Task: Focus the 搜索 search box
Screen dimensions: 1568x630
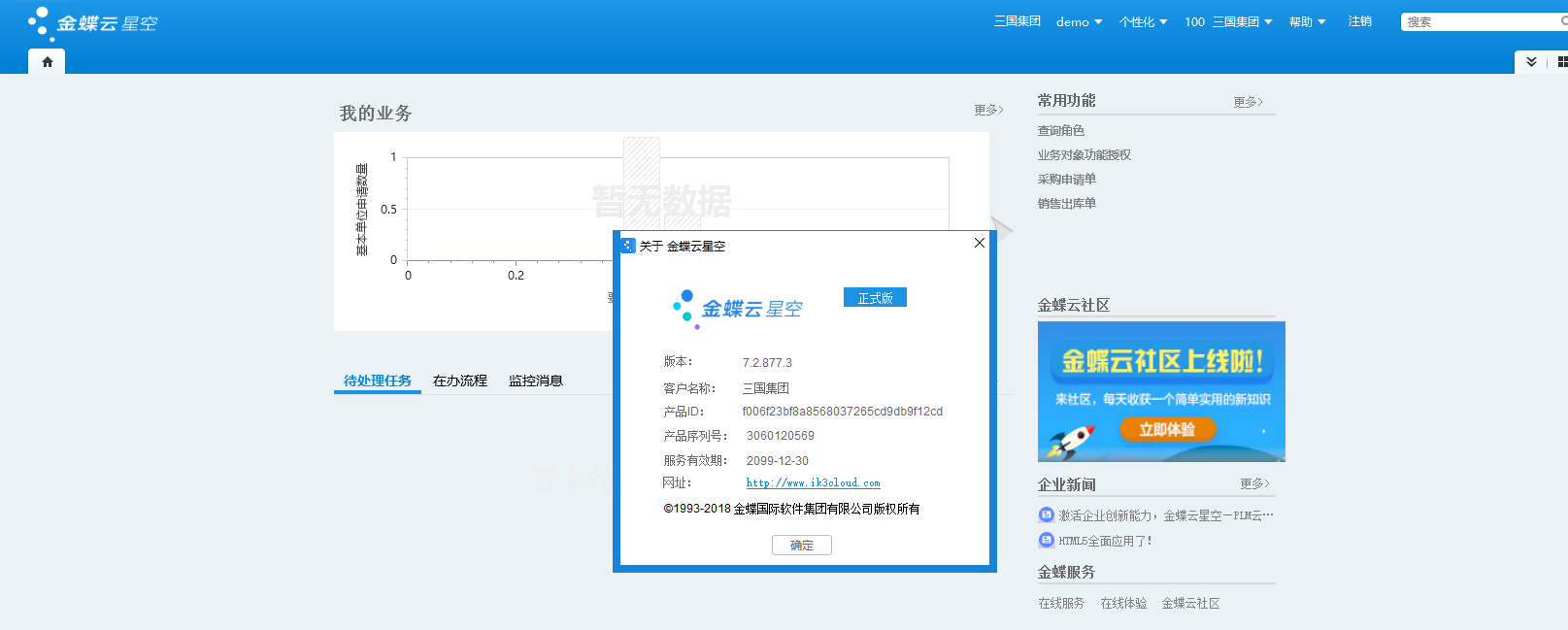Action: tap(1484, 21)
